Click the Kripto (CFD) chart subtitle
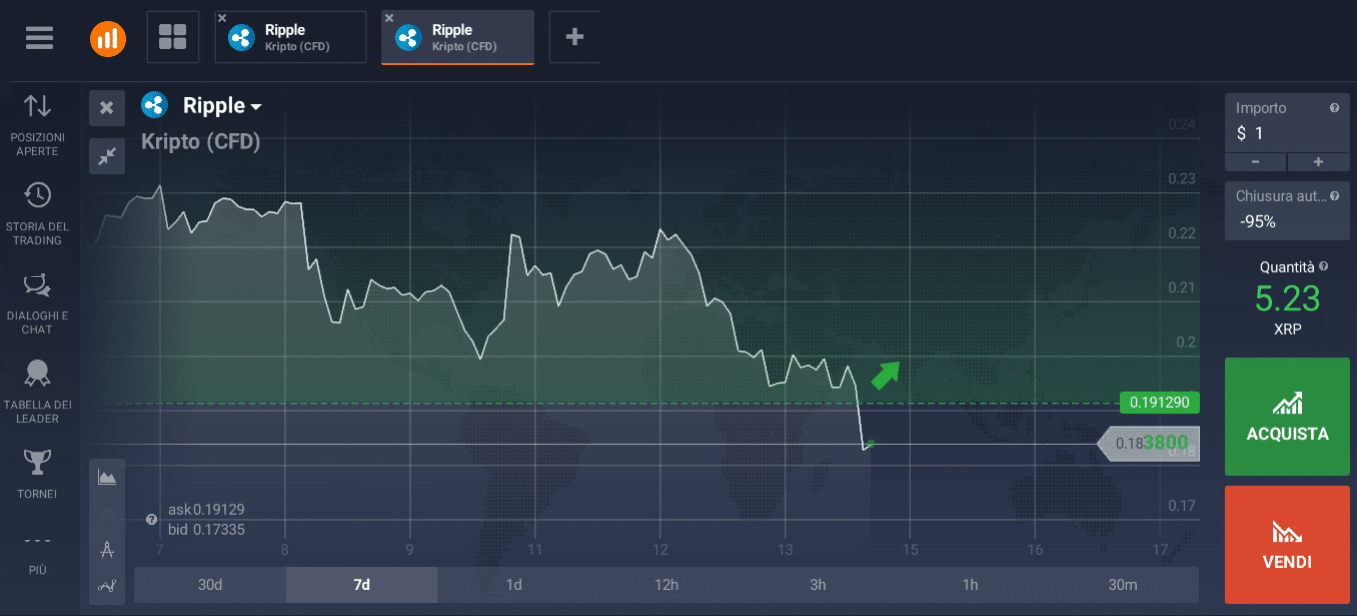This screenshot has height=616, width=1357. coord(200,142)
